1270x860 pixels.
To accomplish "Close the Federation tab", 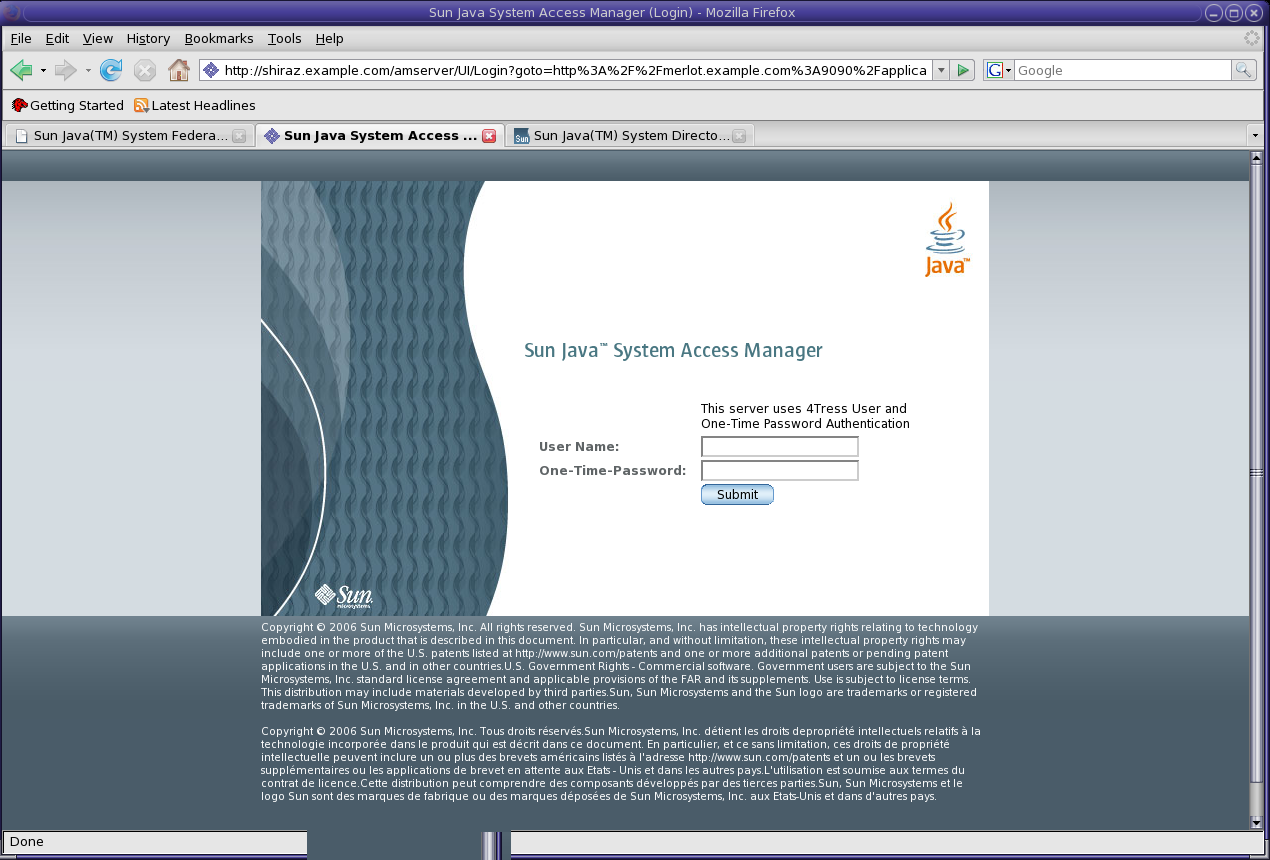I will 239,136.
